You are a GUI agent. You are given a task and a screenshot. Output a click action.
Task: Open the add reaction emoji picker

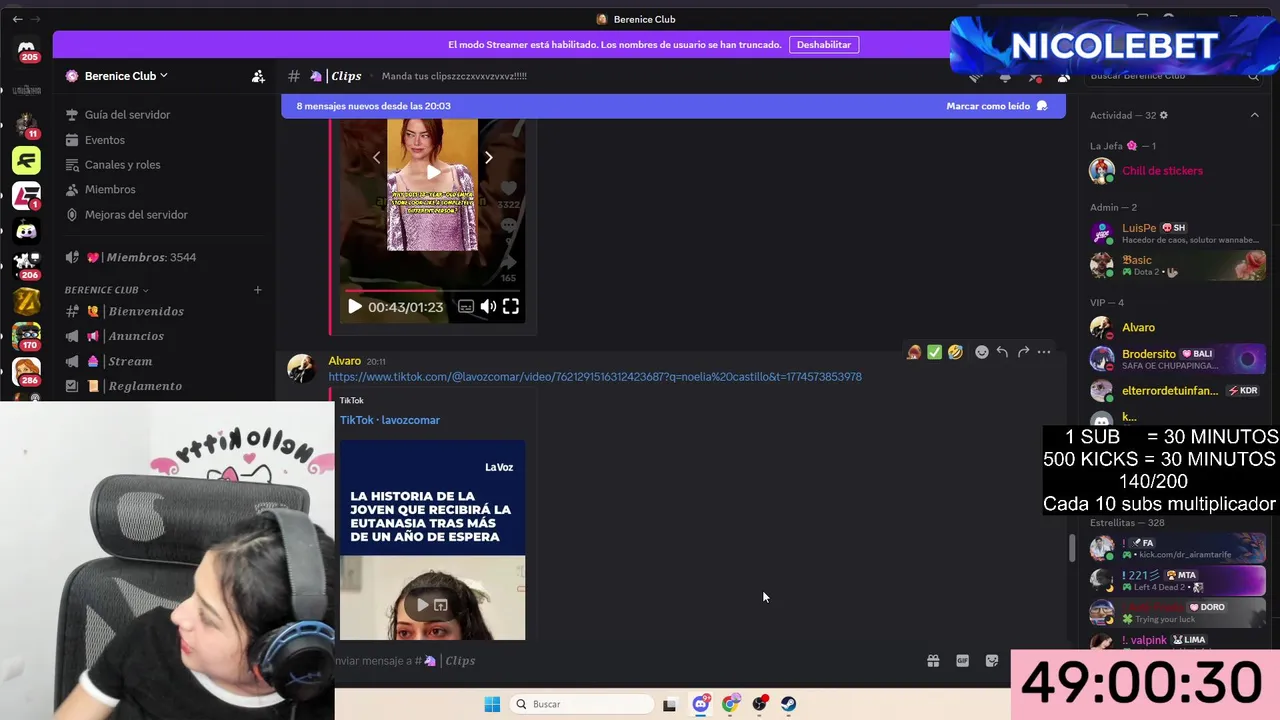pyautogui.click(x=982, y=352)
